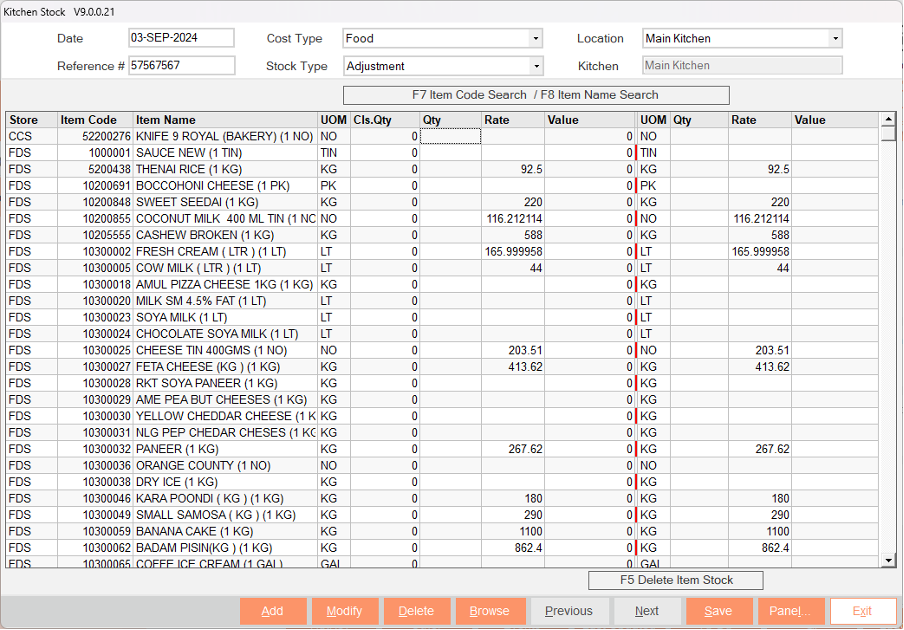
Task: Click F5 Delete Item Stock button
Action: point(676,580)
